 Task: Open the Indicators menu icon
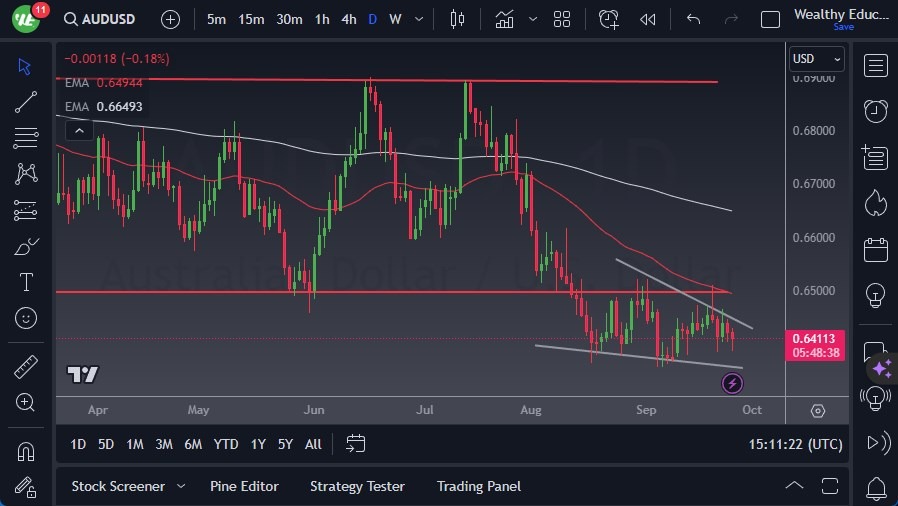point(504,19)
